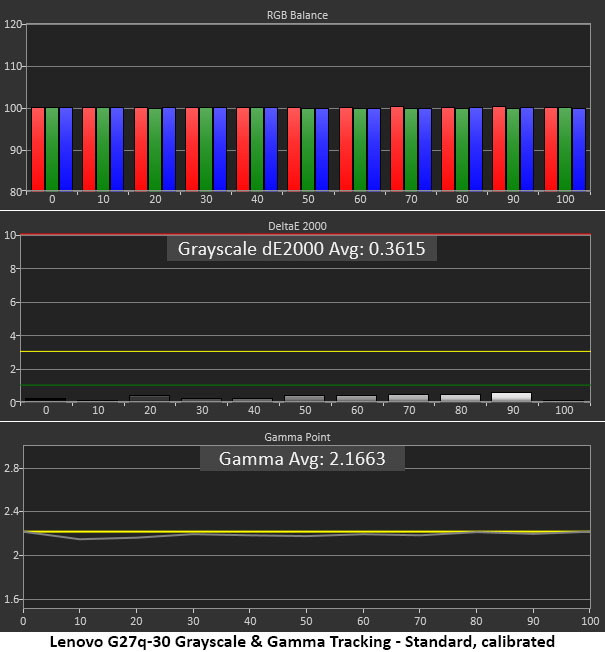The image size is (605, 652).
Task: Click the red bar at 90 in RGB Balance
Action: coord(499,148)
